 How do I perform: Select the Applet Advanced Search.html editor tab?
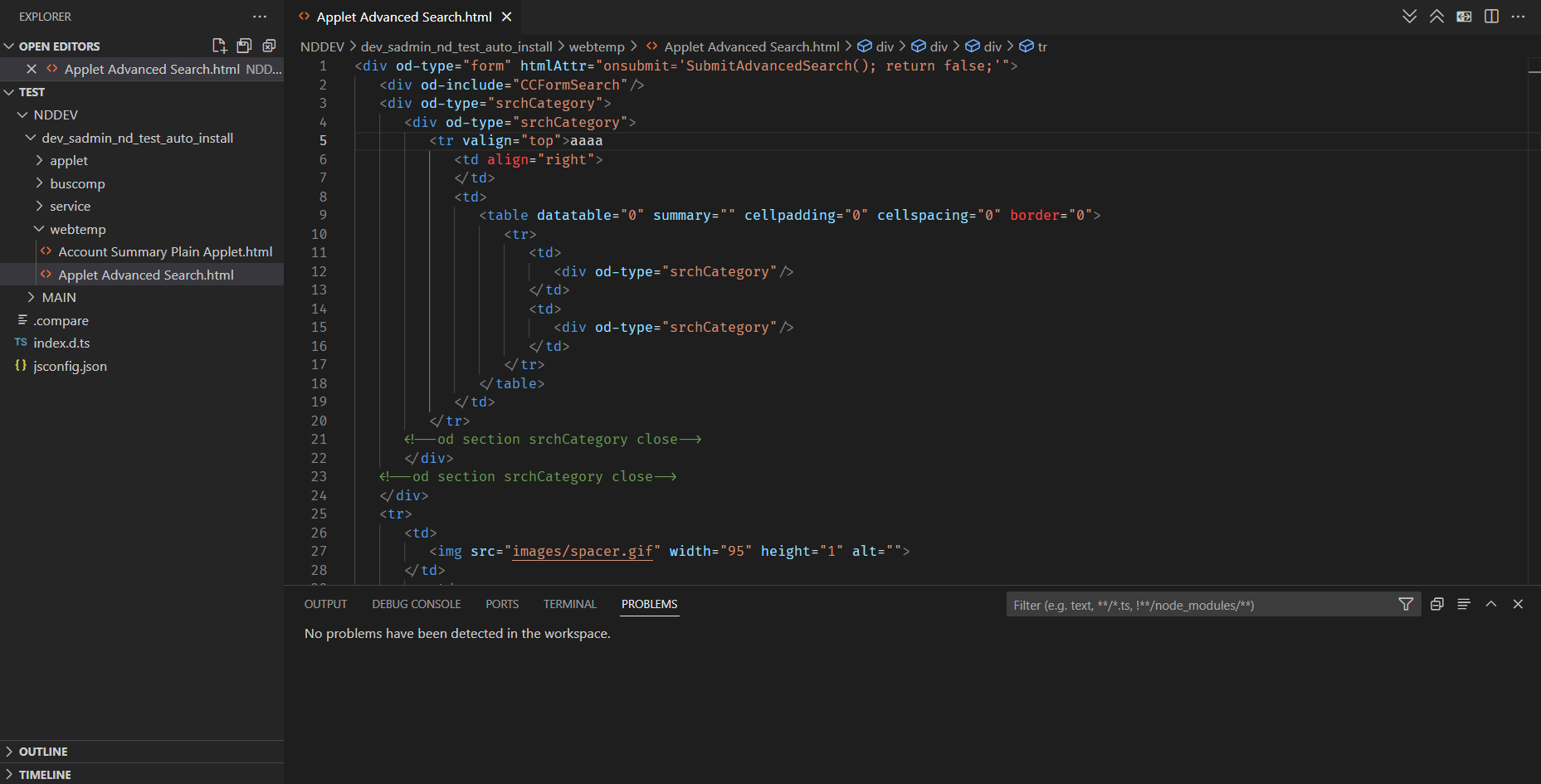click(404, 17)
